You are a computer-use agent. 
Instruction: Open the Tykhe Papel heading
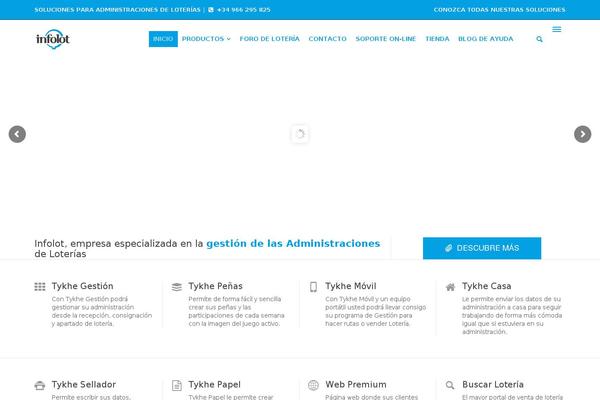[x=214, y=385]
